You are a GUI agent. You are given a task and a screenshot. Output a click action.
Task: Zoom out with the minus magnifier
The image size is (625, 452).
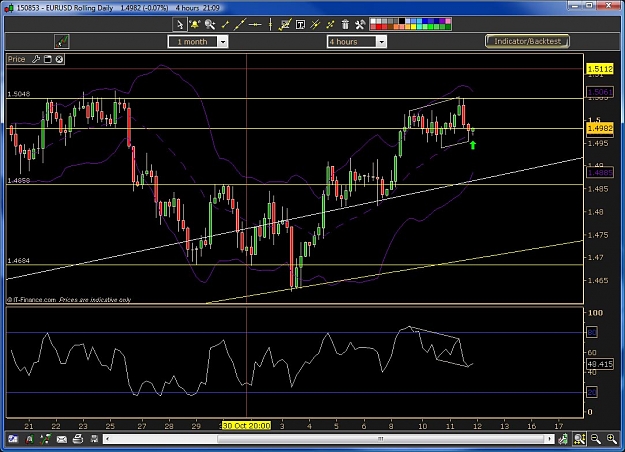(596, 439)
